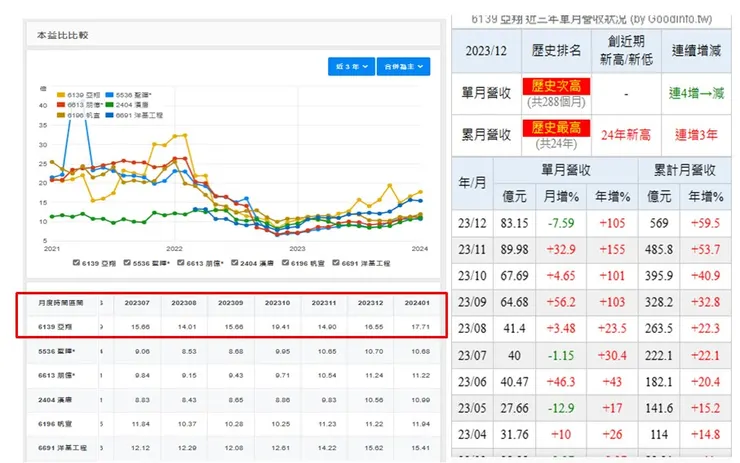Select the 202312 column header

pos(370,303)
